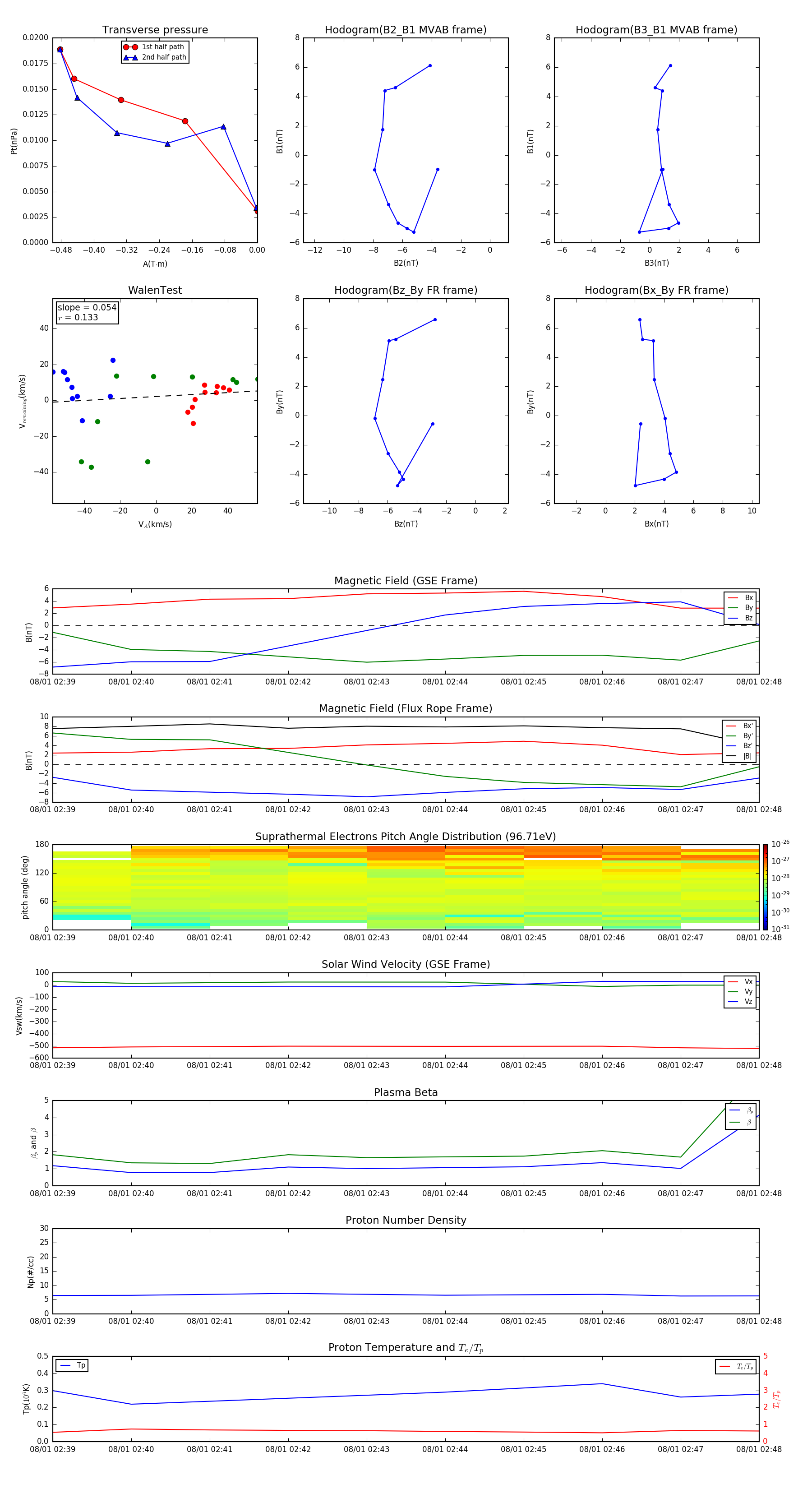Click the 'Solar Wind Velocity (GSE Frame)' title

(406, 965)
